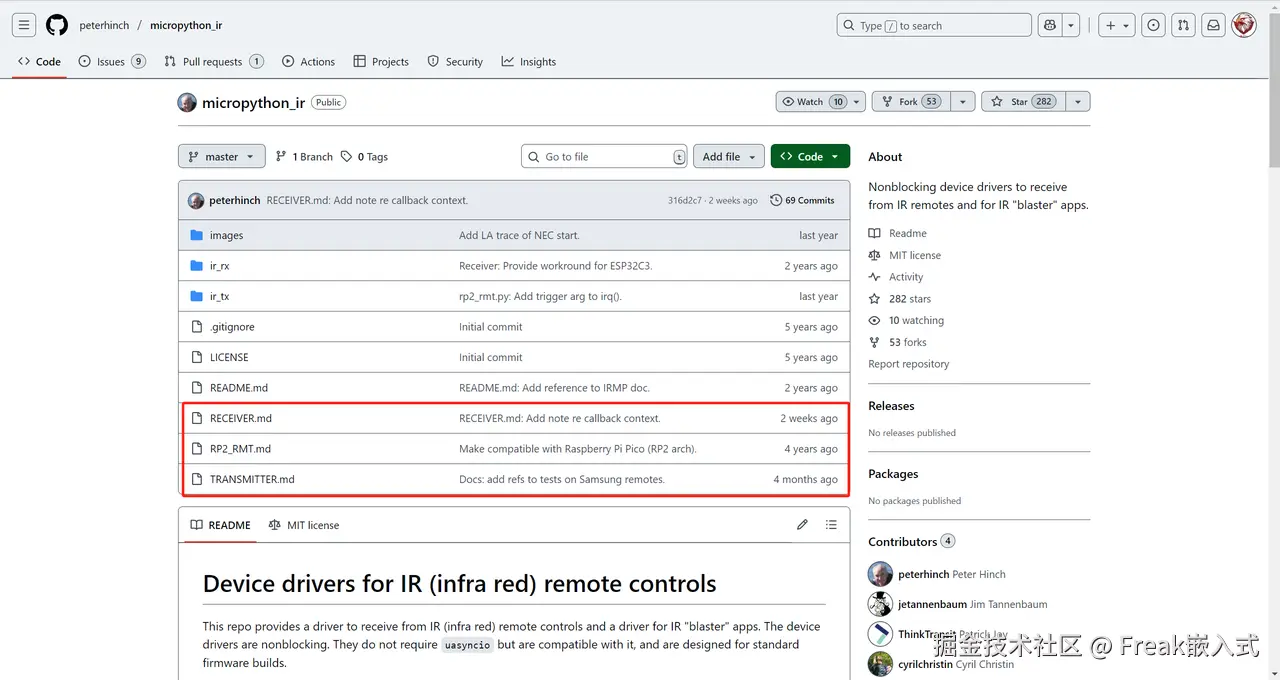The height and width of the screenshot is (680, 1280).
Task: Open the Copilot dropdown arrow
Action: click(x=1071, y=25)
